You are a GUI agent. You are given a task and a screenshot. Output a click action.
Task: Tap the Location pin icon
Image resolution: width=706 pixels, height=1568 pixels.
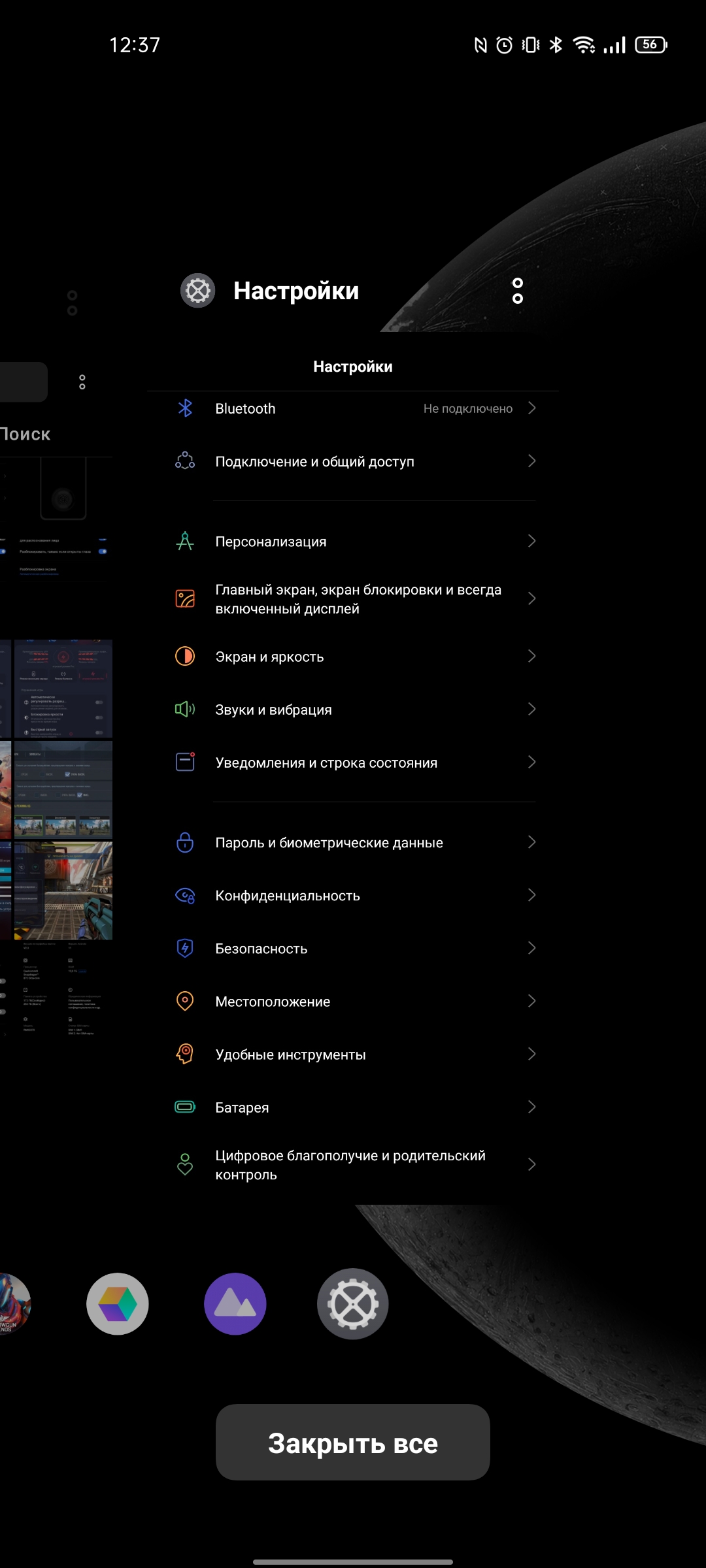pyautogui.click(x=185, y=1001)
